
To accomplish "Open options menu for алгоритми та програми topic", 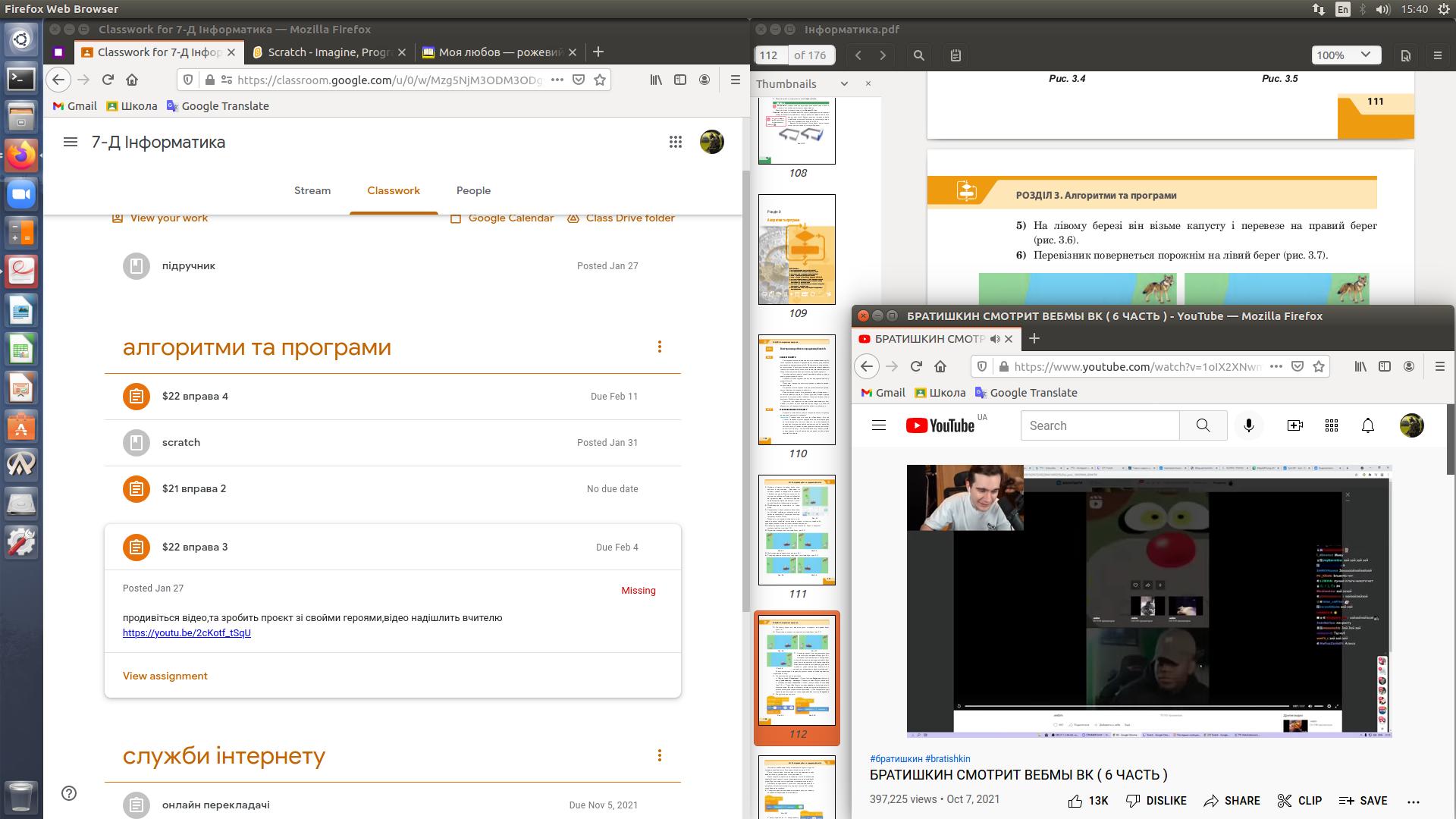I will tap(659, 347).
